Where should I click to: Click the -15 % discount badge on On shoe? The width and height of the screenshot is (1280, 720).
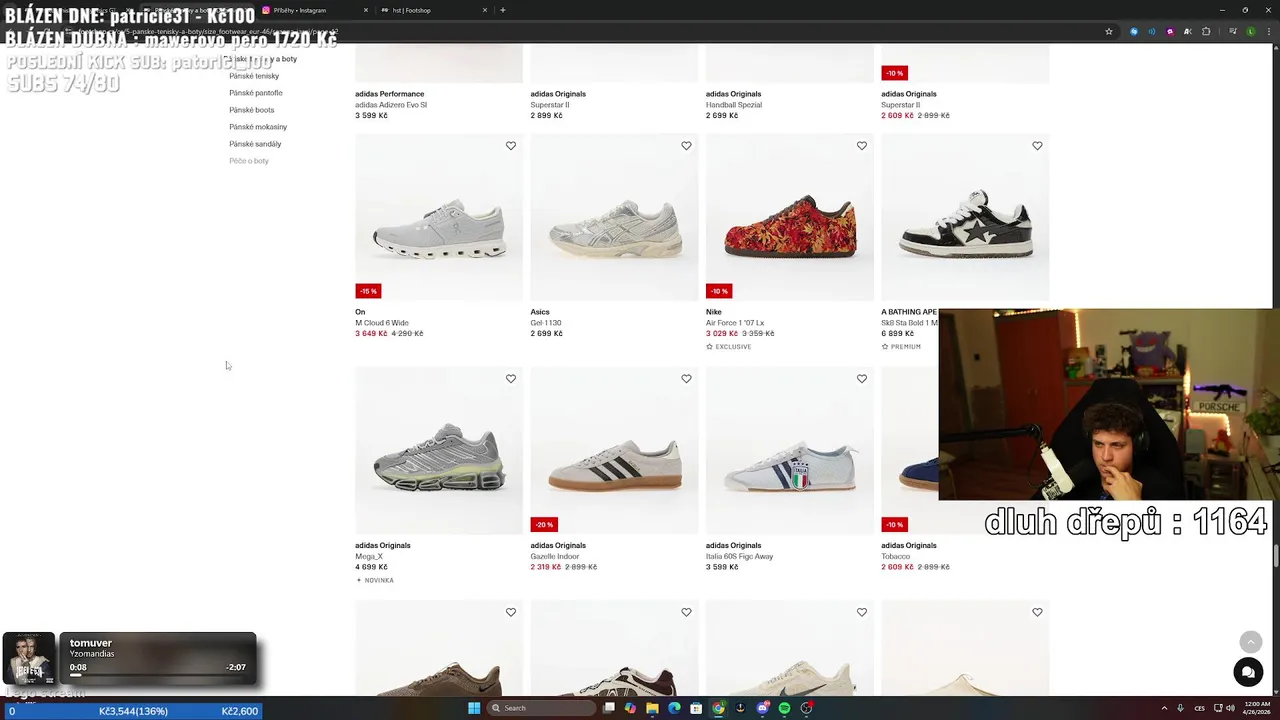click(368, 291)
